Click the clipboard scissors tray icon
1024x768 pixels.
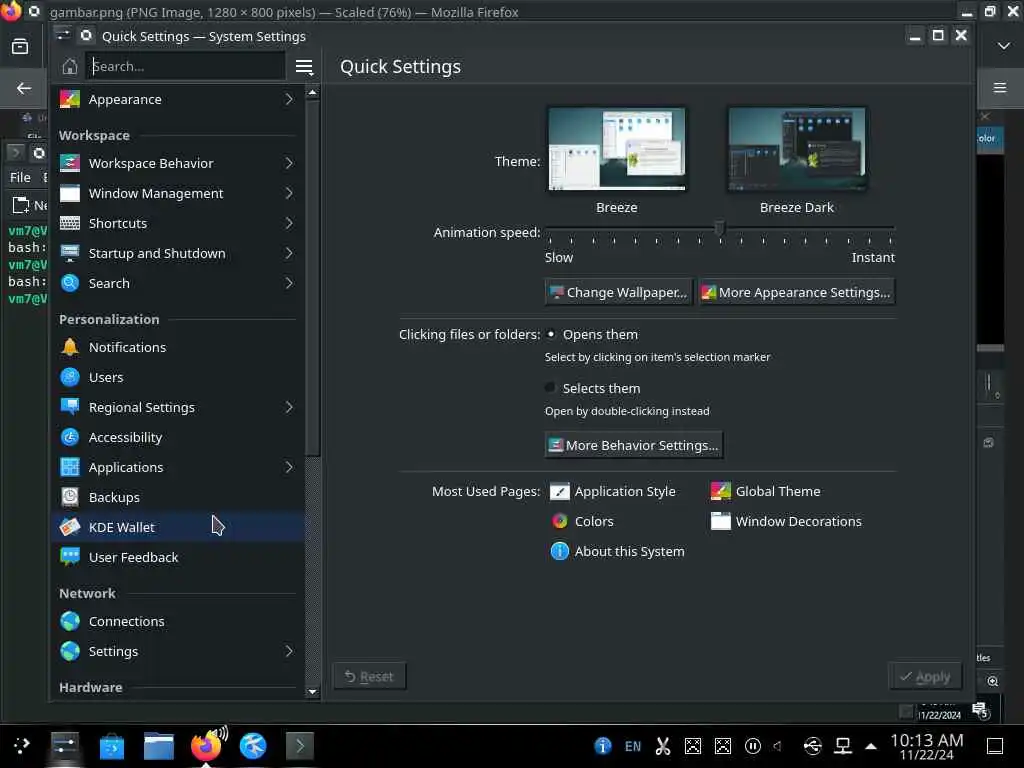tap(663, 746)
